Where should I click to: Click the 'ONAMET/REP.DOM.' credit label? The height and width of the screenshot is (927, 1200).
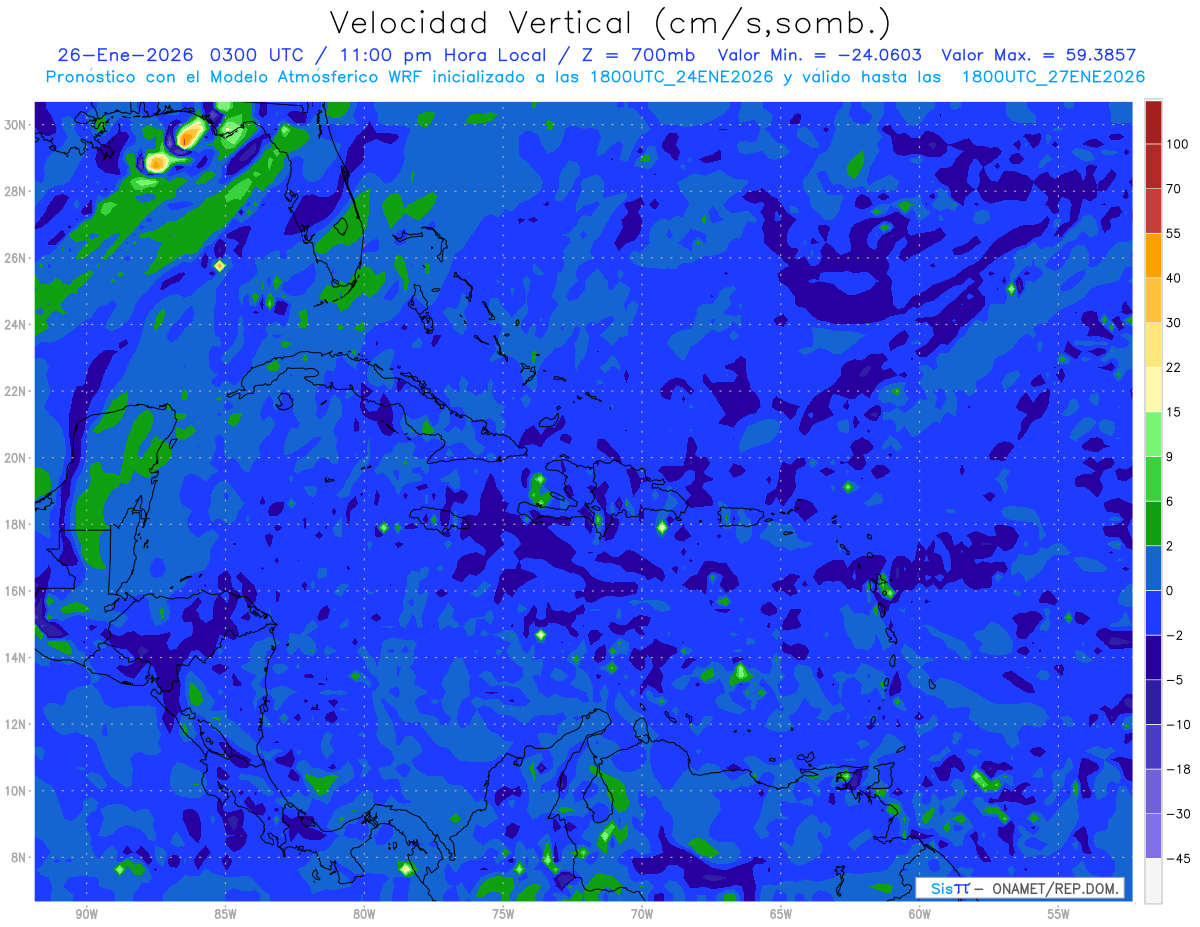tap(1053, 888)
